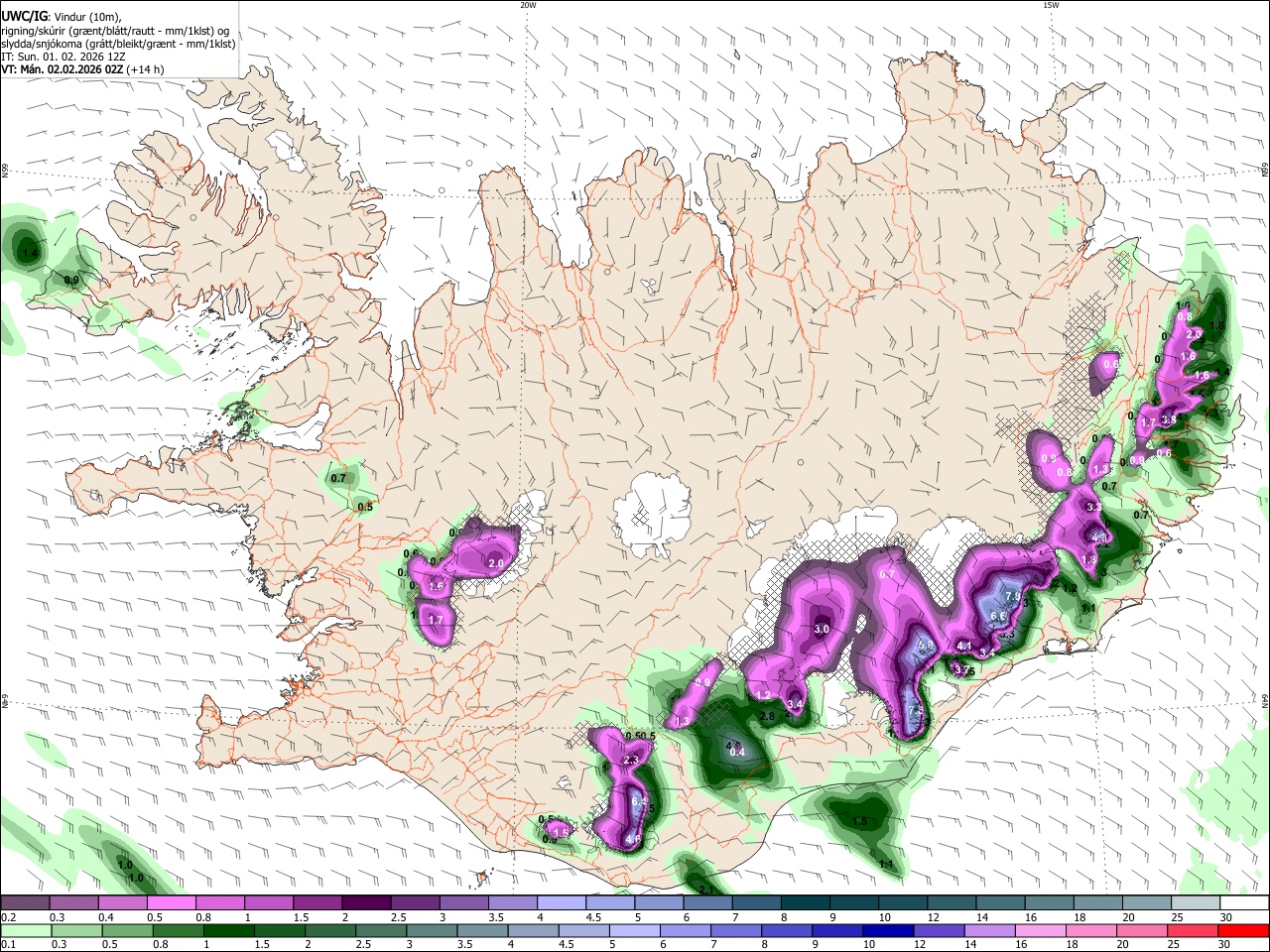Click the '4.1' precipitation value
The height and width of the screenshot is (952, 1270).
pos(963,646)
